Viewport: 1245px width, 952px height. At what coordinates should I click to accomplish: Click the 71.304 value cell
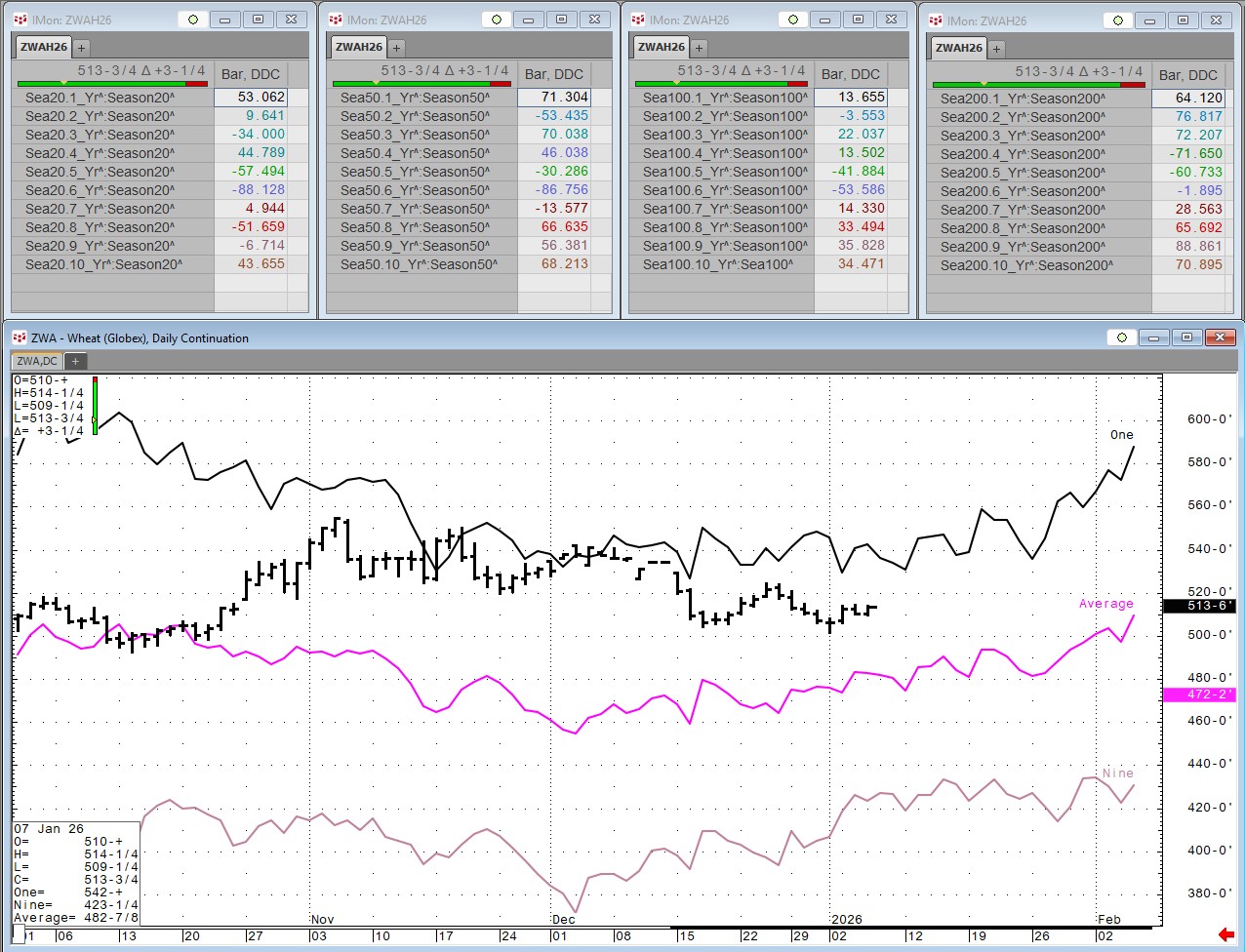pyautogui.click(x=553, y=98)
